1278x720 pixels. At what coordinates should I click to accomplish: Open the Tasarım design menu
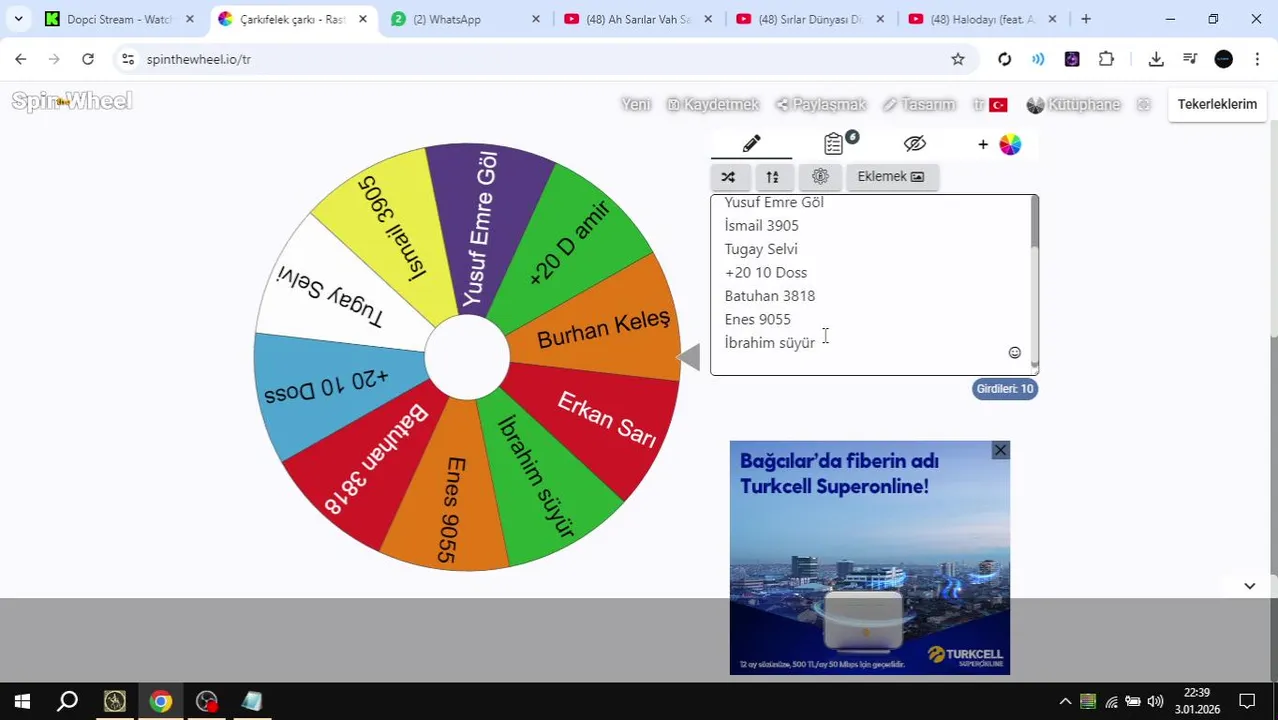tap(919, 105)
